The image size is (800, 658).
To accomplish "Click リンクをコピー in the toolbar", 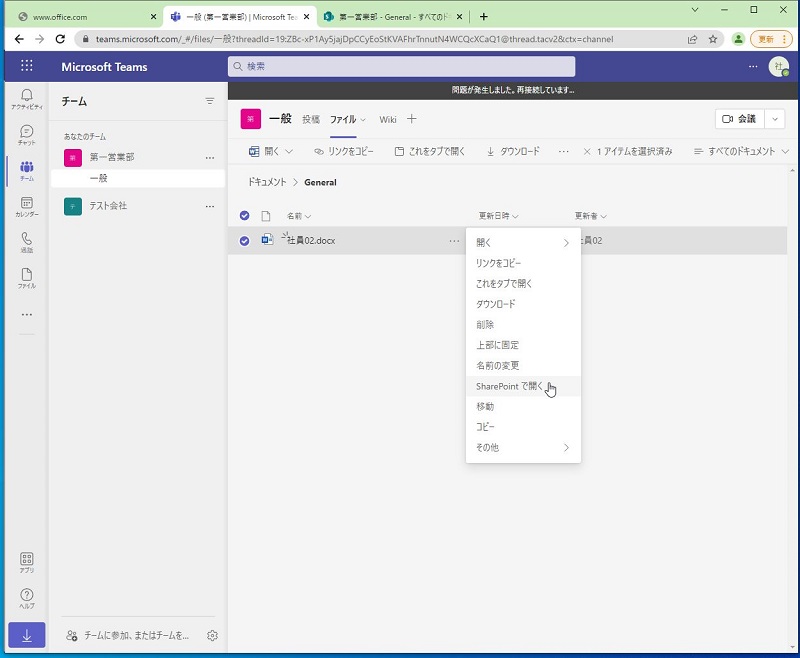I will tap(344, 151).
